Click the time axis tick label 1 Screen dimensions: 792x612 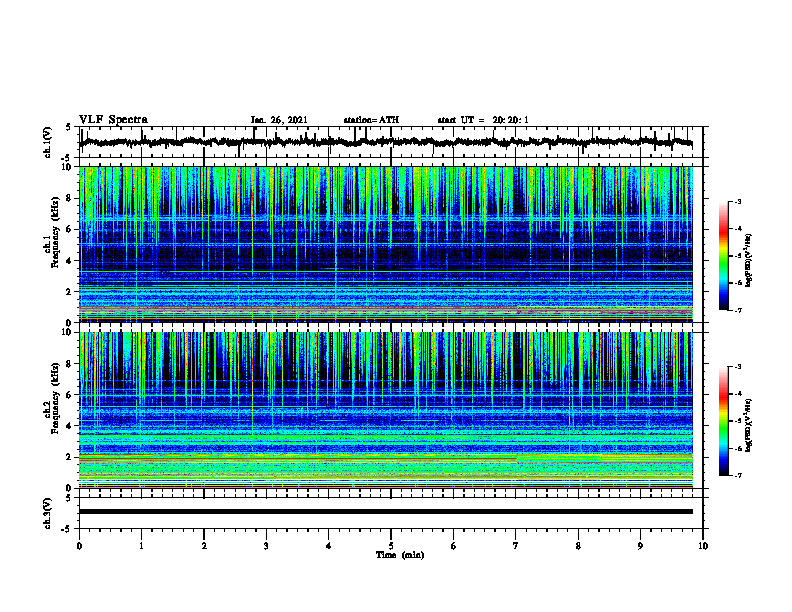point(141,546)
